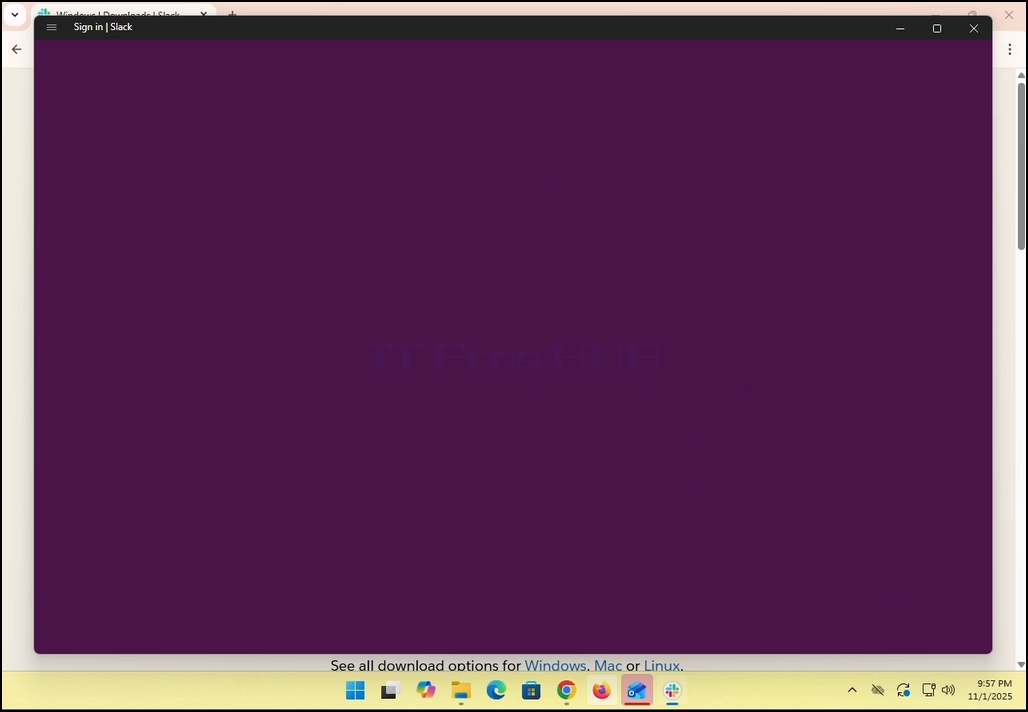
Task: Open clock and date showing 9:57 PM
Action: pyautogui.click(x=990, y=690)
